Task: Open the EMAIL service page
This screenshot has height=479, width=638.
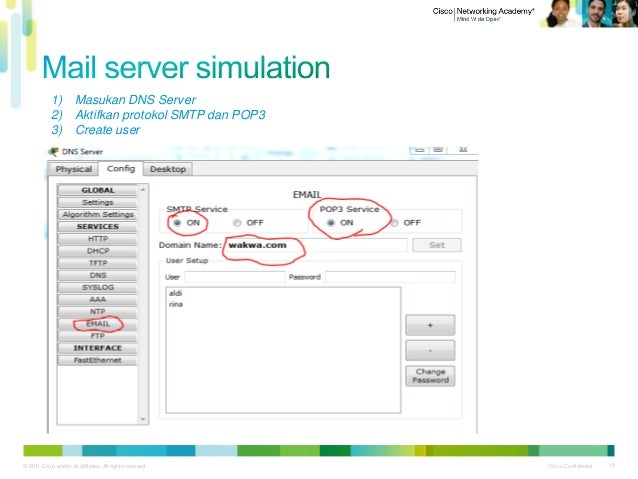Action: (x=98, y=324)
